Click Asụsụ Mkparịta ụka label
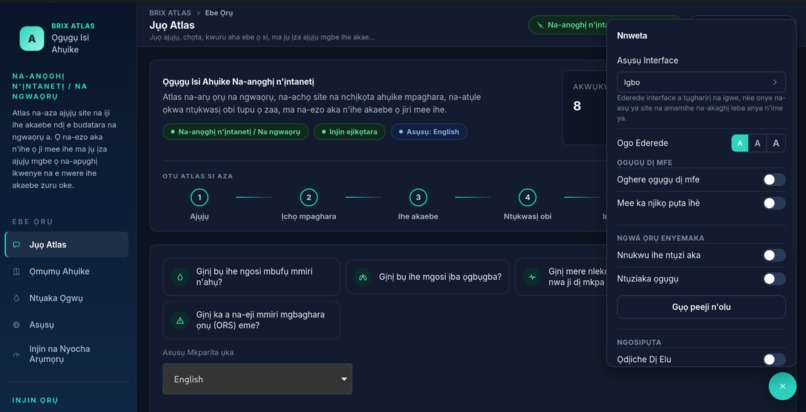 pyautogui.click(x=198, y=352)
